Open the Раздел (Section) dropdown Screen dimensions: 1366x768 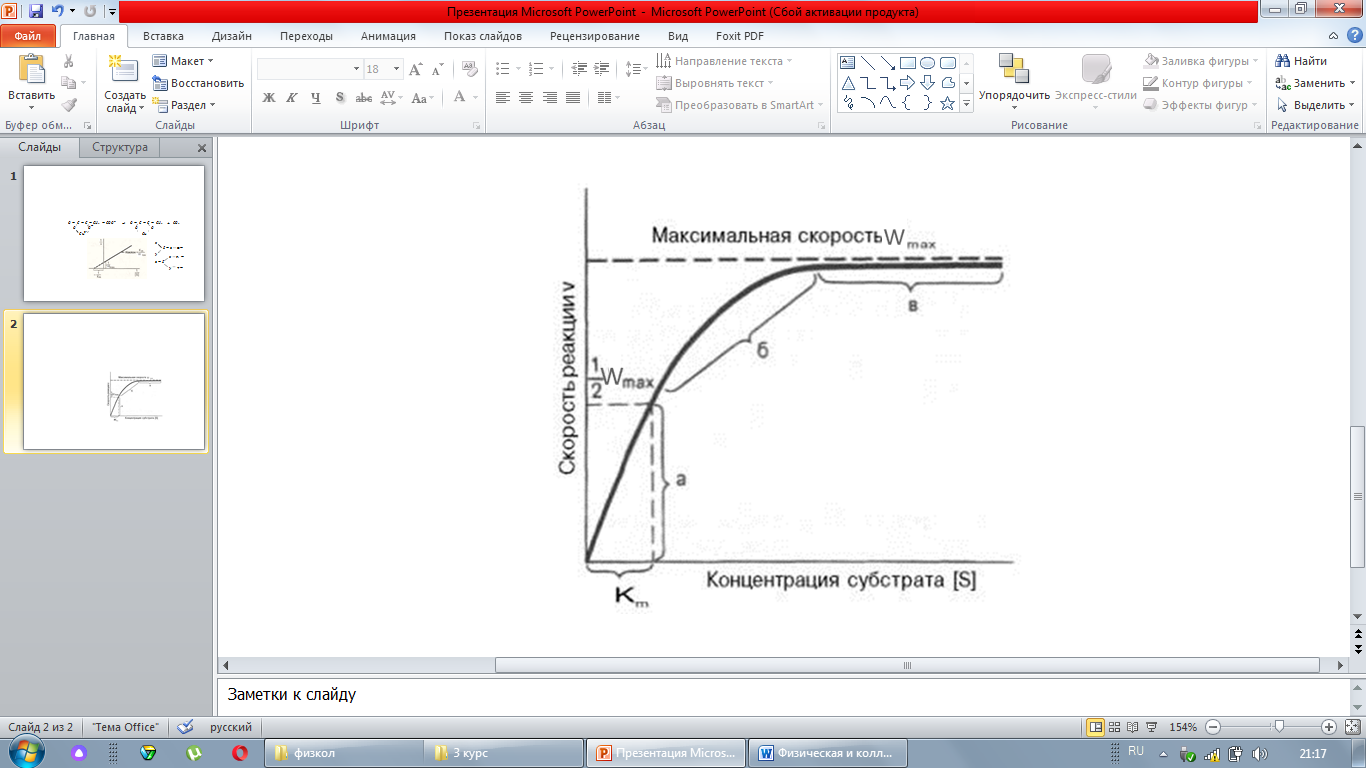[184, 105]
